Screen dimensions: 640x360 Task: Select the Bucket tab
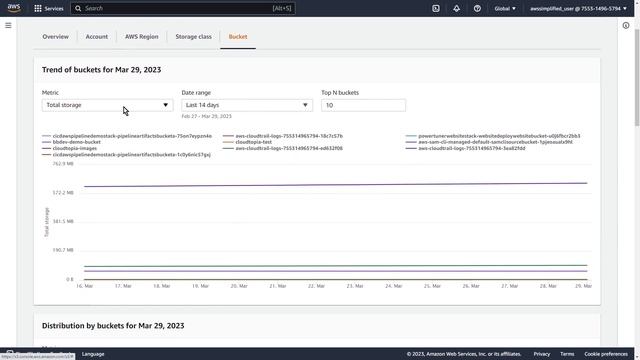(x=238, y=37)
